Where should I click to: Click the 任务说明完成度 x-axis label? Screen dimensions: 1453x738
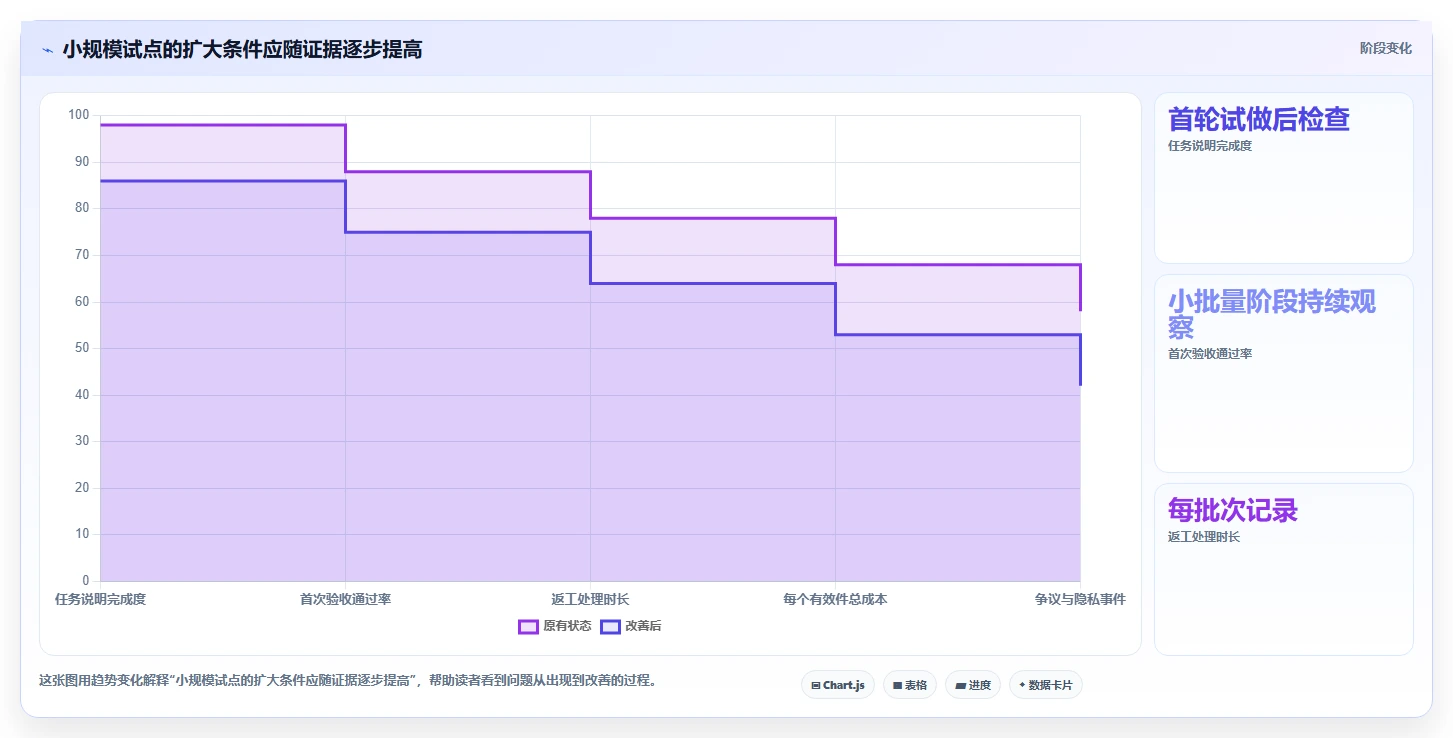tap(101, 599)
